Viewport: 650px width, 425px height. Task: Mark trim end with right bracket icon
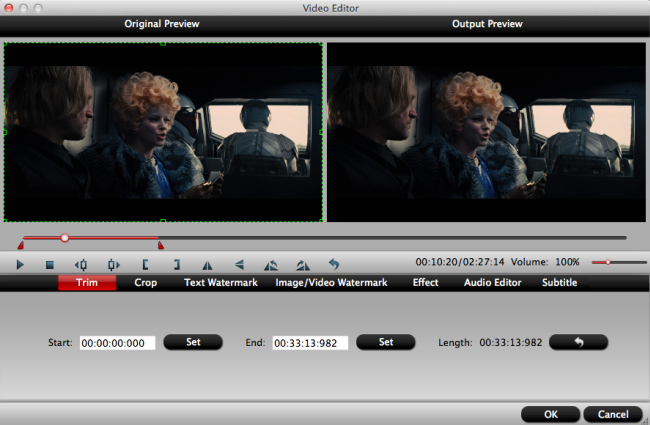tap(177, 265)
